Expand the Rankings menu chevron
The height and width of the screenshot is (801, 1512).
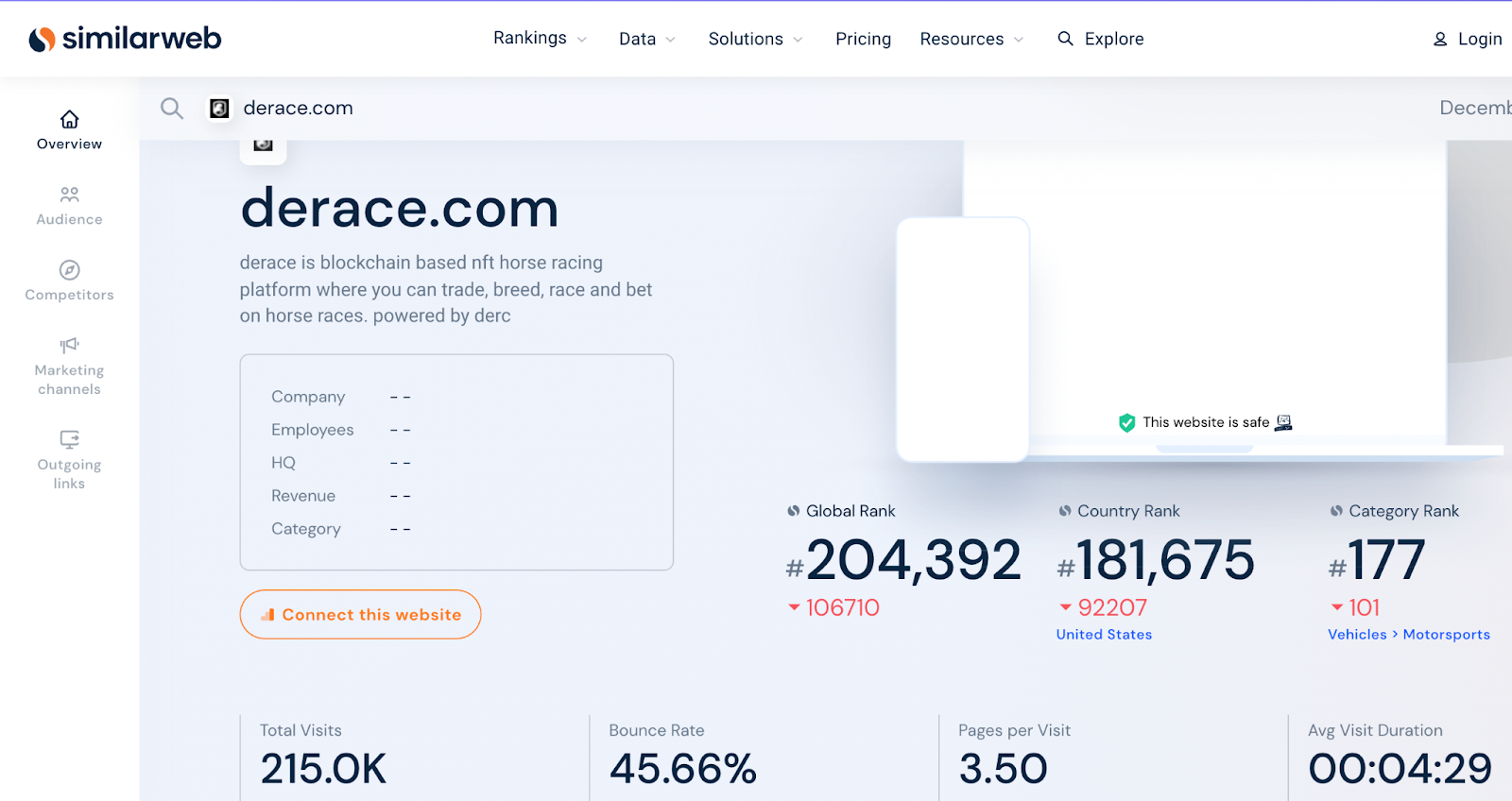pos(582,40)
